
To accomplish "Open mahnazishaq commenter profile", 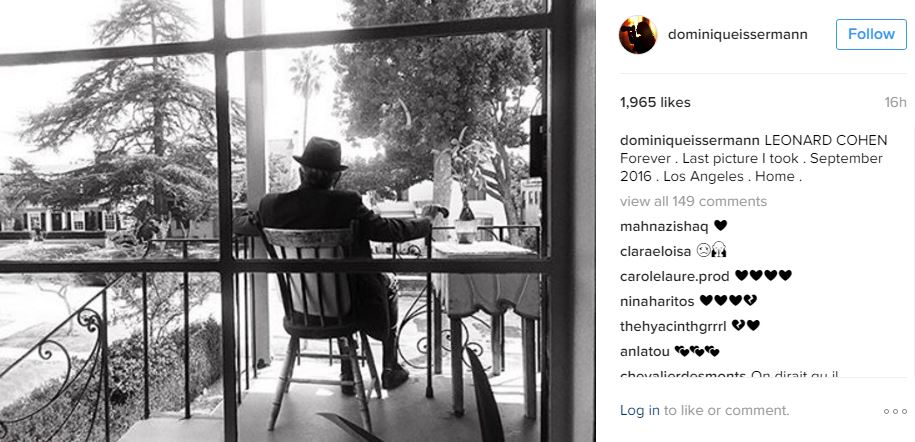I will tap(664, 227).
